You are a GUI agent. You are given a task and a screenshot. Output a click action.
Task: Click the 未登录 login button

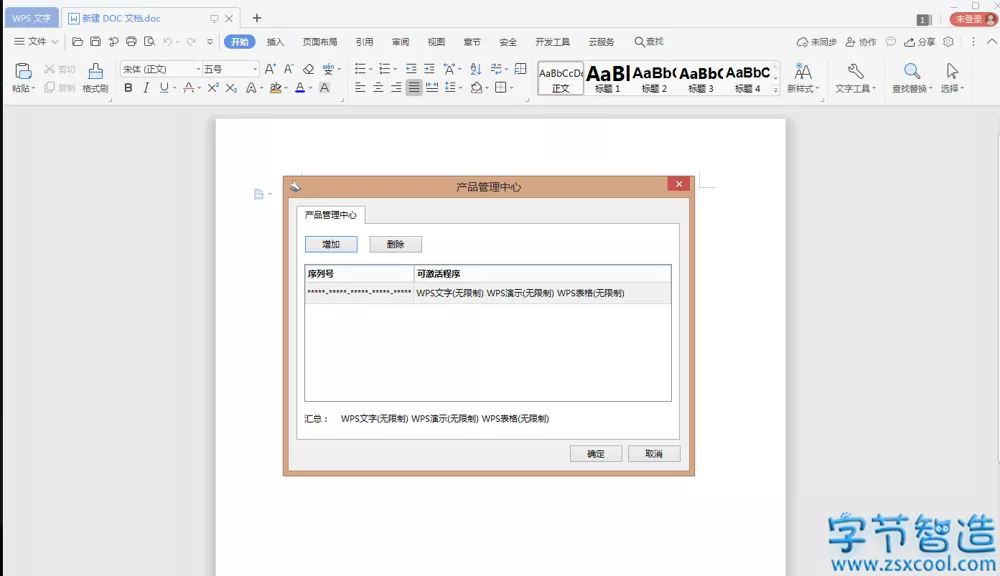tap(973, 19)
